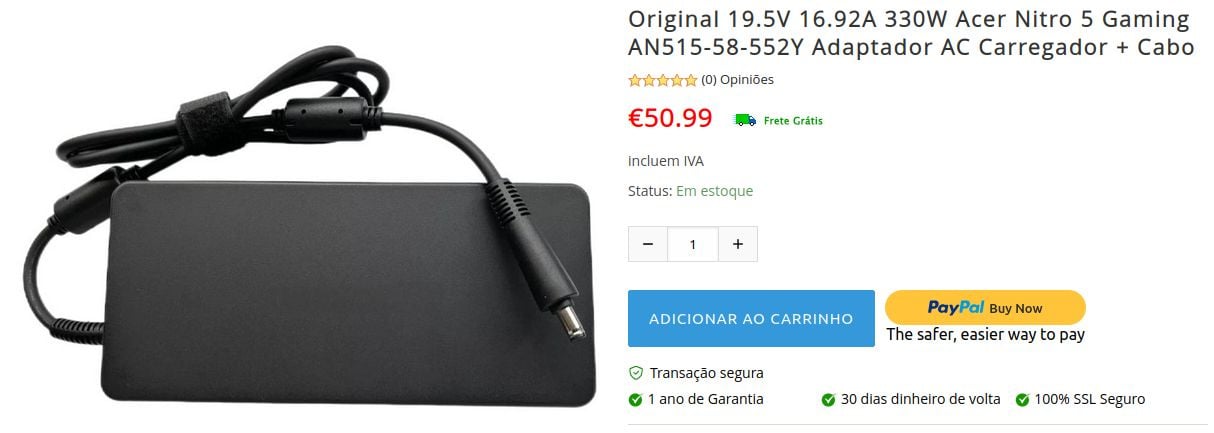Click the checkmark icon before 30 dias dinheiro de volta
The width and height of the screenshot is (1214, 433).
[828, 400]
